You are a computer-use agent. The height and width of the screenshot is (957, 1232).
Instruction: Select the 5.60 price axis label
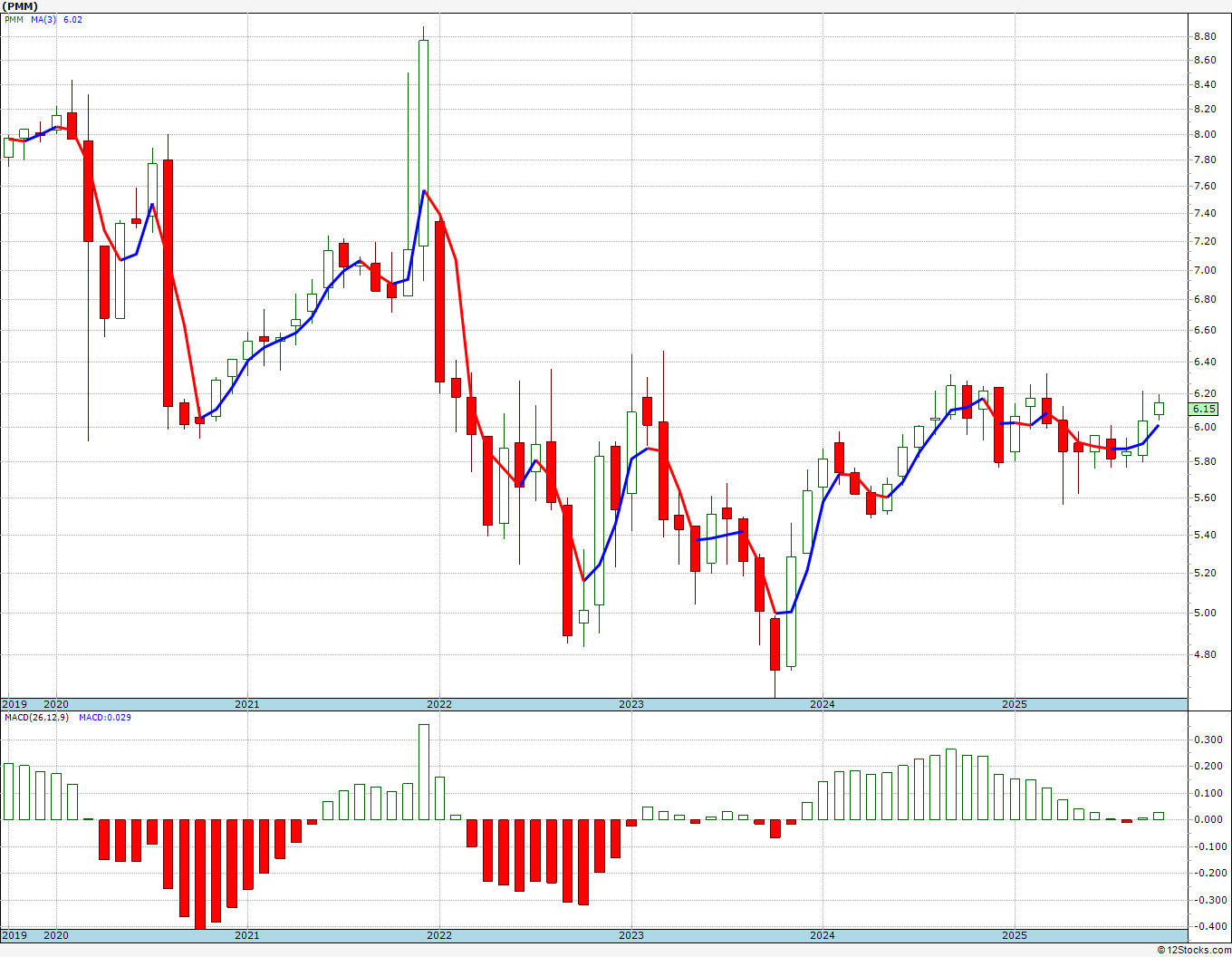click(x=1205, y=498)
